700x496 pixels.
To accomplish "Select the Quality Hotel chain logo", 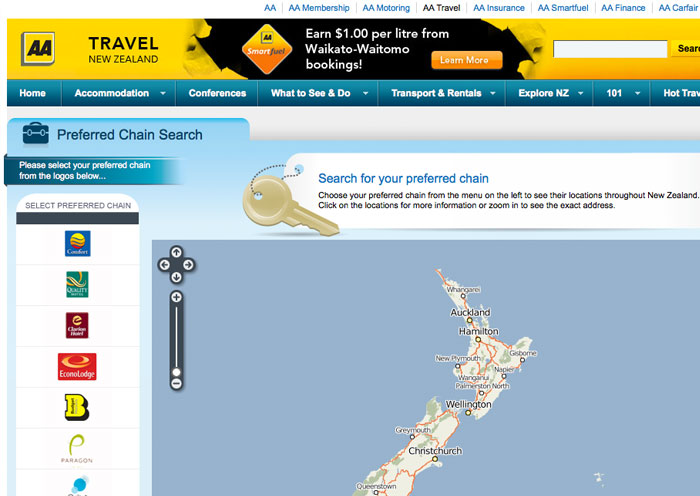I will 77,284.
